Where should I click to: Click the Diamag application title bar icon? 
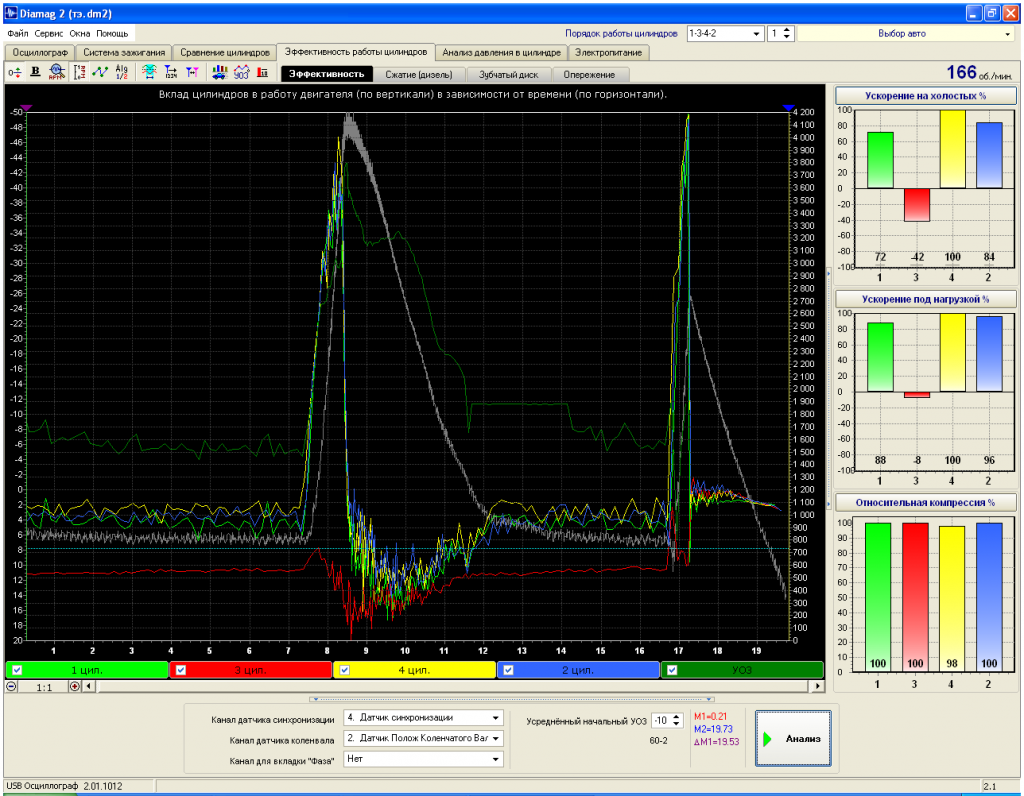pos(10,13)
